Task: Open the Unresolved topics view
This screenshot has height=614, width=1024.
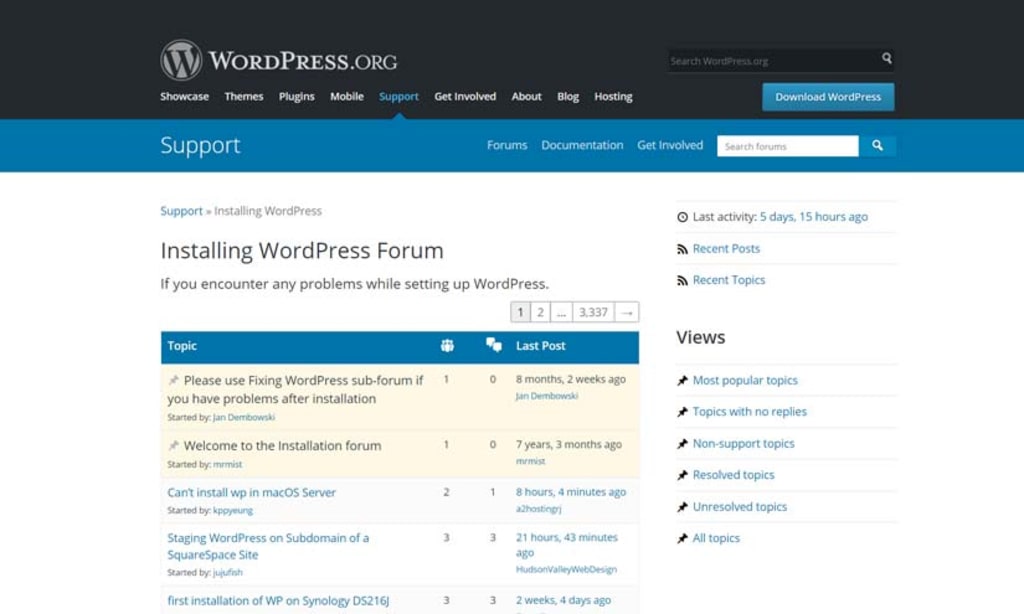Action: tap(740, 507)
